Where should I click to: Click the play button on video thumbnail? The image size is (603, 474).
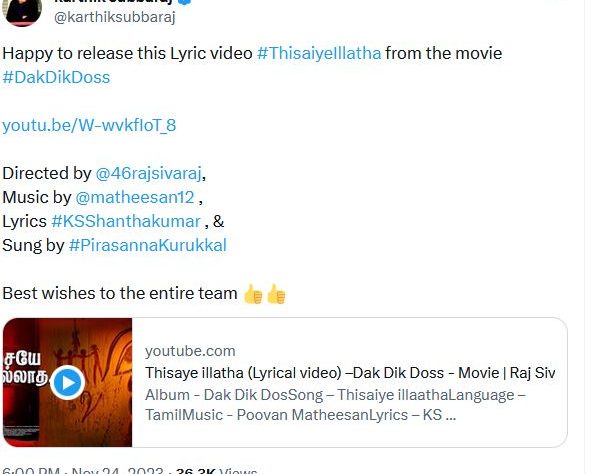point(67,383)
